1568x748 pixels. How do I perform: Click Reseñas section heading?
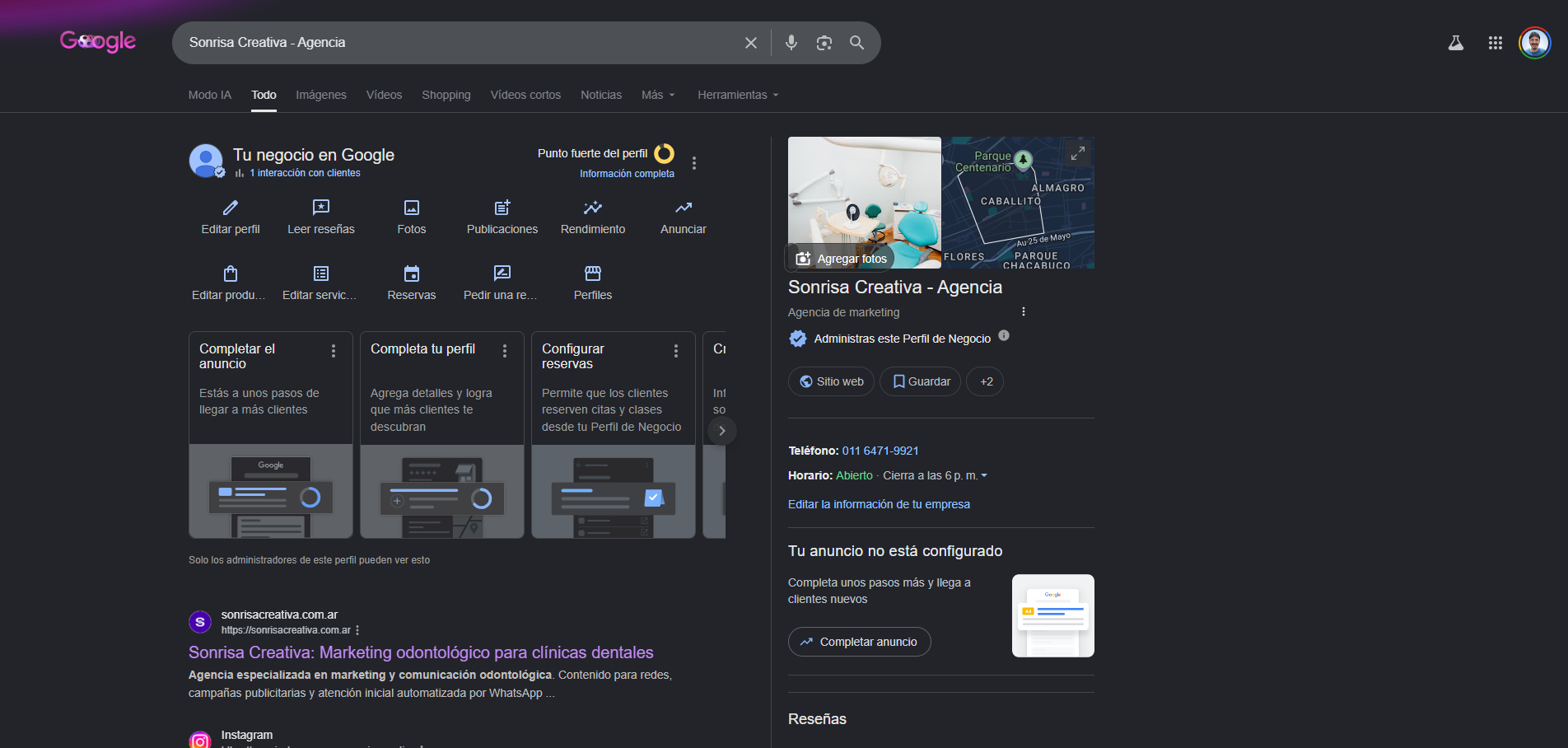(817, 719)
